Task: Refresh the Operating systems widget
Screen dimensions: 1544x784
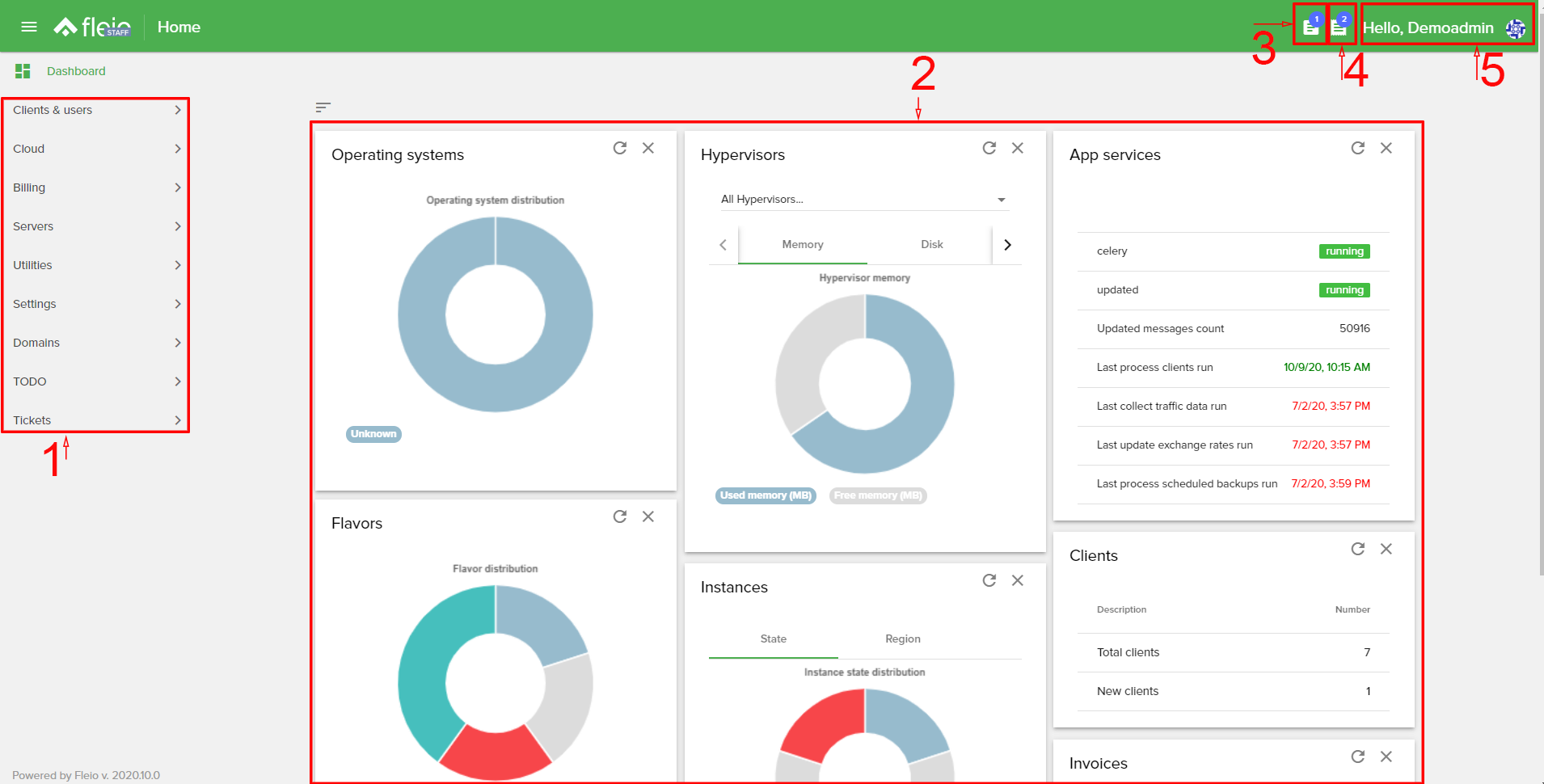Action: tap(620, 148)
